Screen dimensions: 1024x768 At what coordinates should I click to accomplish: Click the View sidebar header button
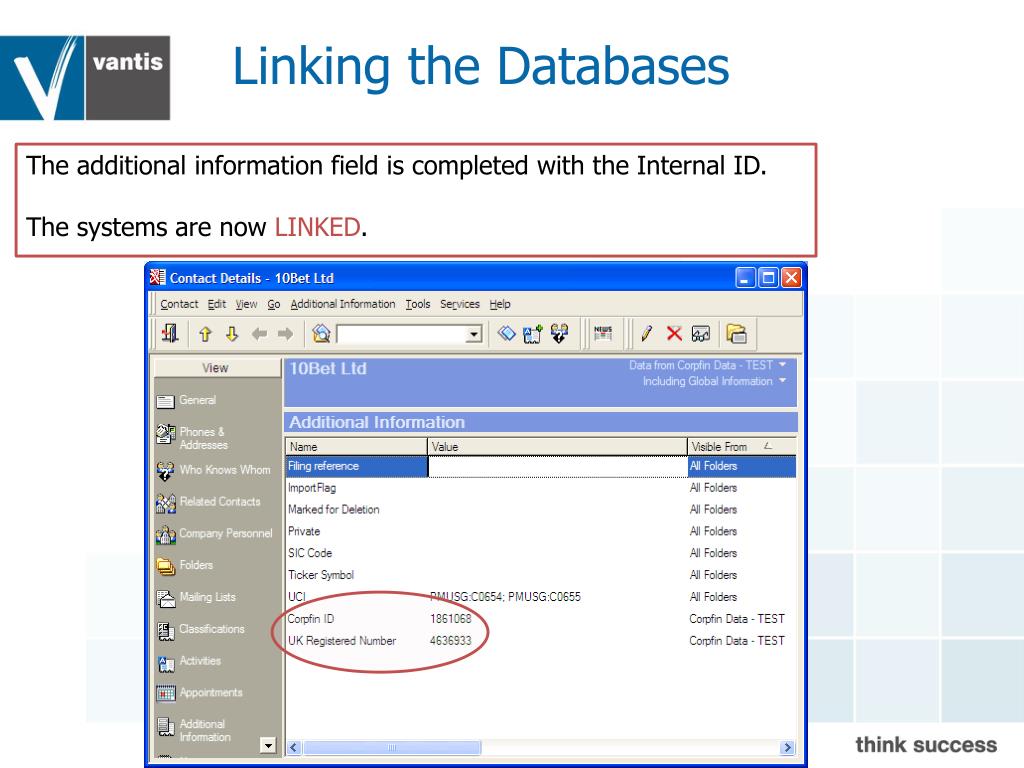click(x=217, y=368)
